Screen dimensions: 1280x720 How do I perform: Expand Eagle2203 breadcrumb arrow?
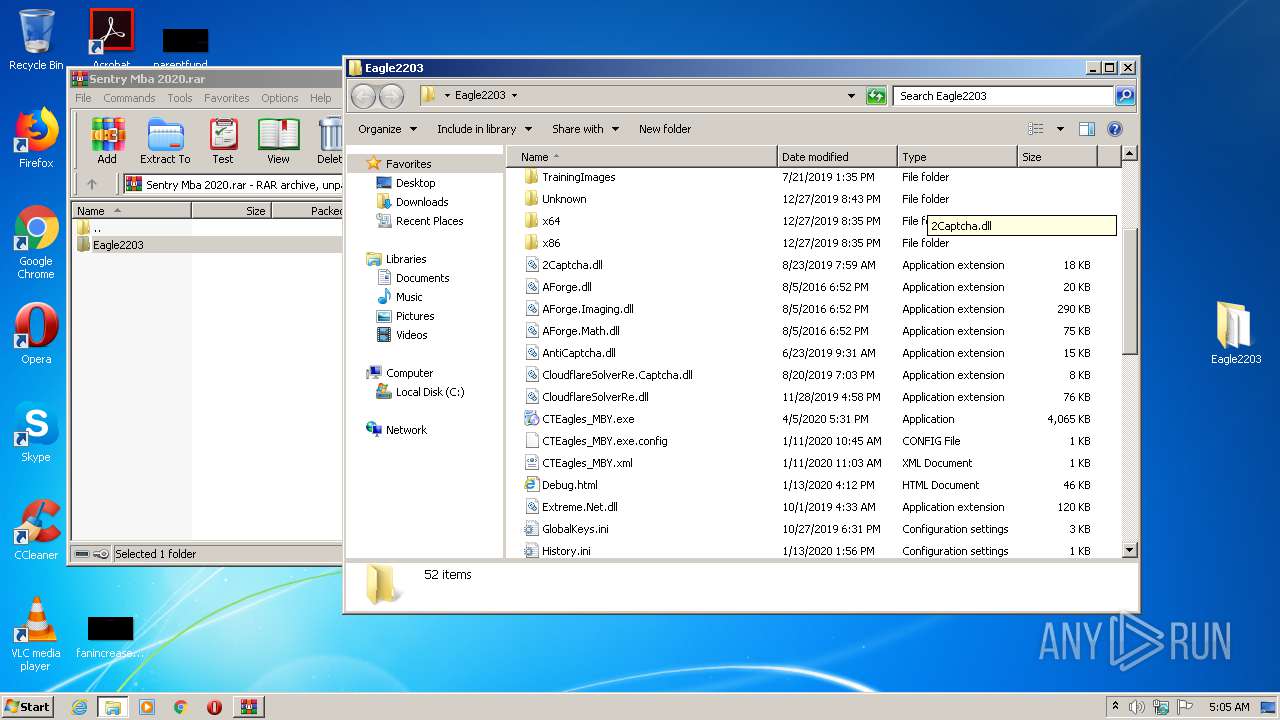(x=514, y=96)
